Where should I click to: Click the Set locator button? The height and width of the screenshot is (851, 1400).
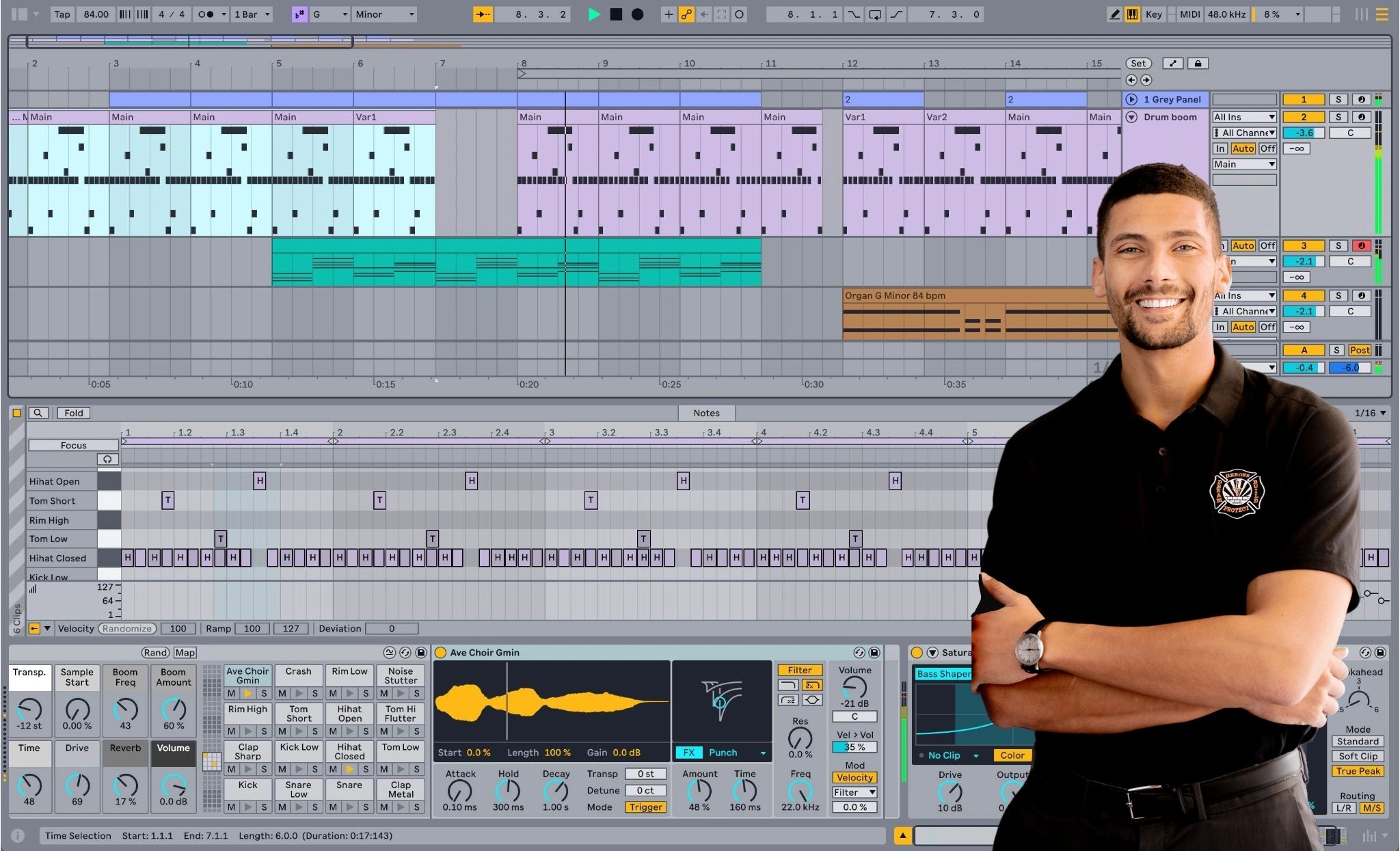(x=1138, y=64)
